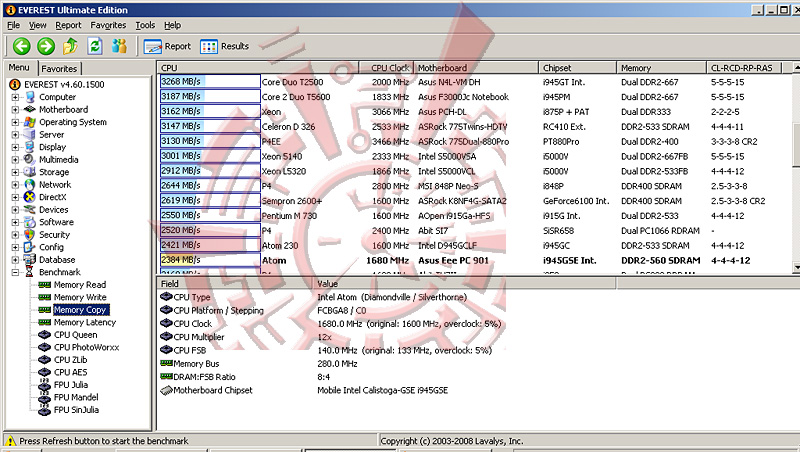
Task: Select the DirectX icon in tree
Action: [x=30, y=197]
